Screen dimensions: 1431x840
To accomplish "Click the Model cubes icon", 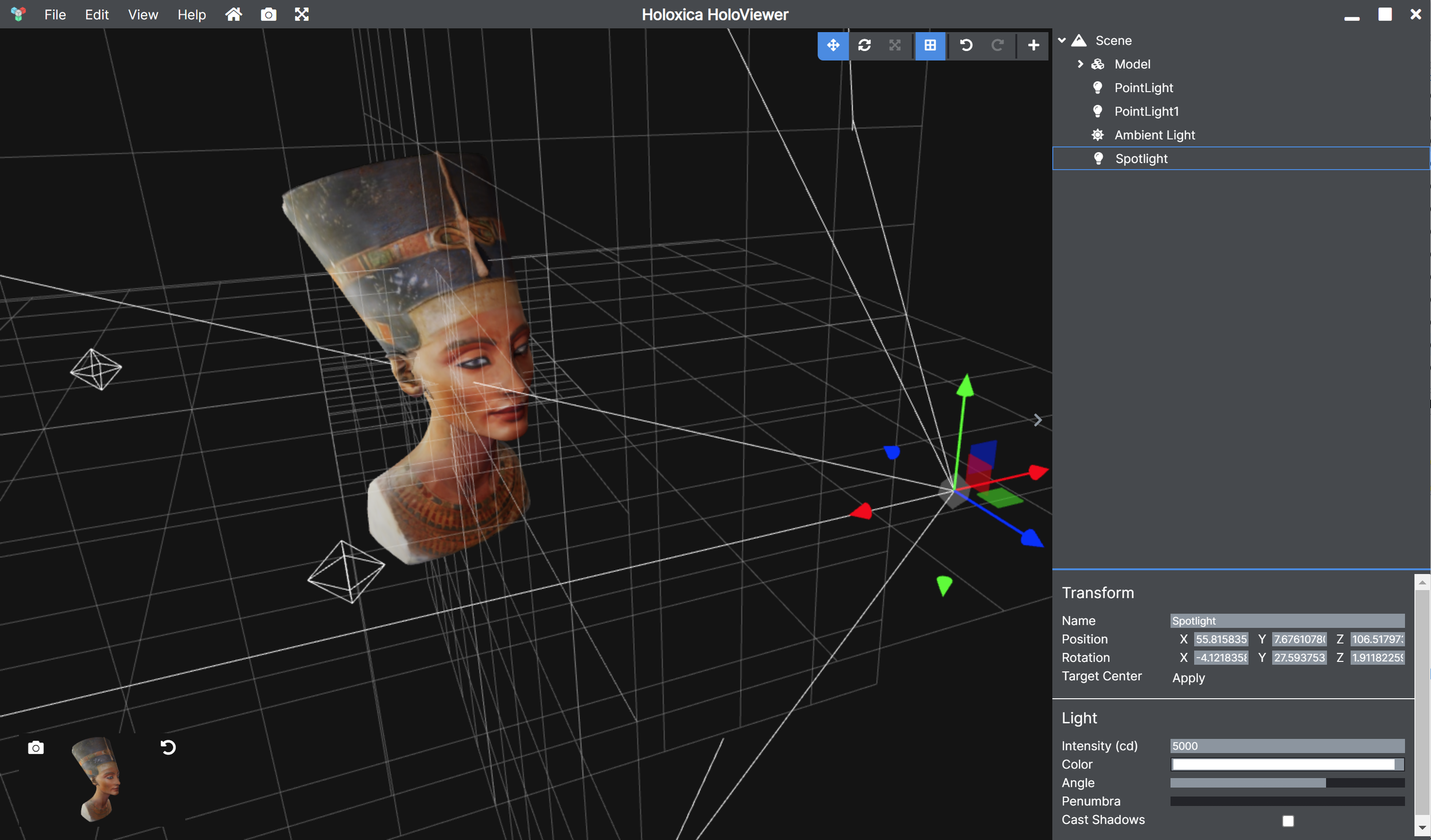I will (x=1097, y=64).
